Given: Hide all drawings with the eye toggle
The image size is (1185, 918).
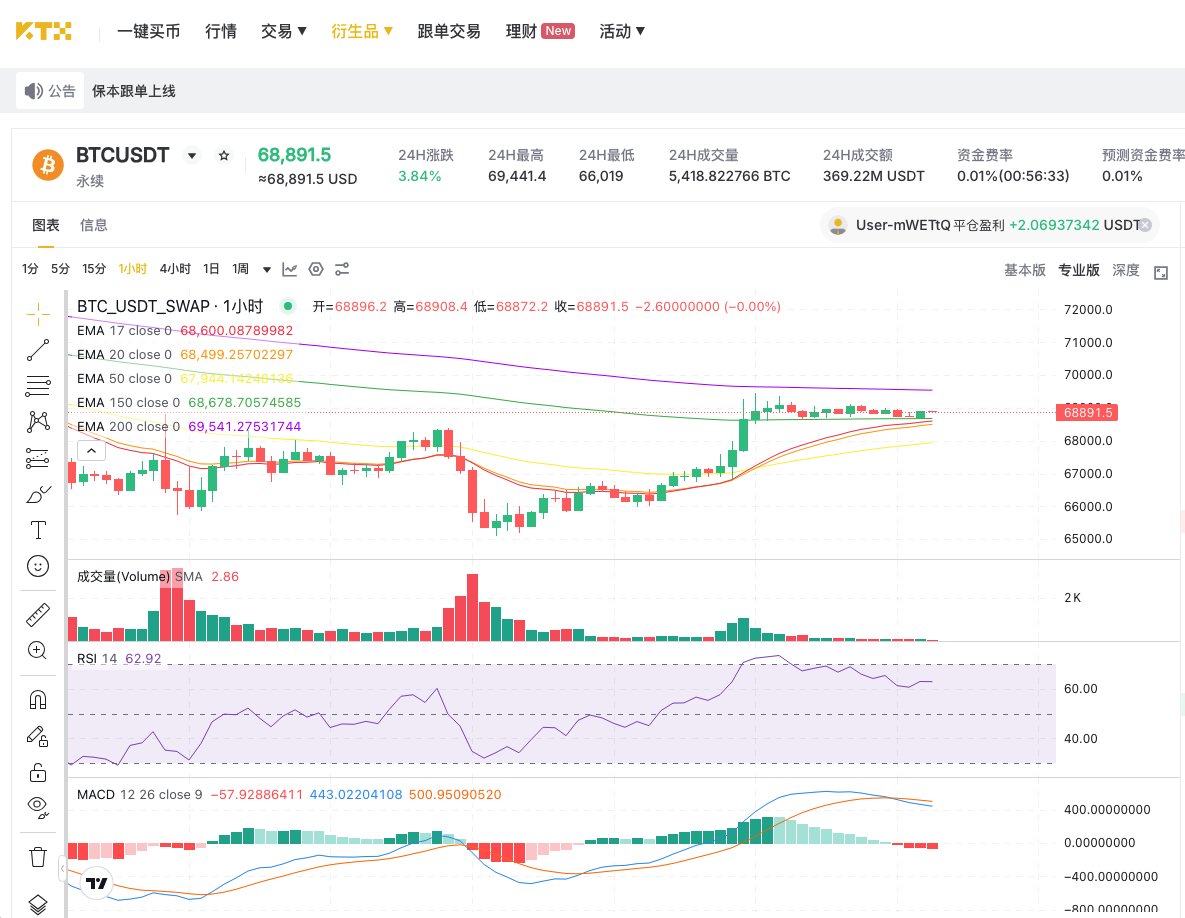Looking at the screenshot, I should [x=38, y=807].
